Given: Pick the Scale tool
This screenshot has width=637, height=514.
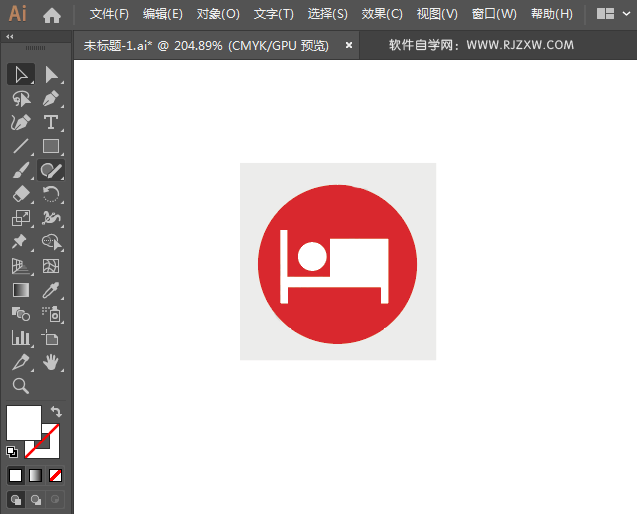Looking at the screenshot, I should click(21, 218).
